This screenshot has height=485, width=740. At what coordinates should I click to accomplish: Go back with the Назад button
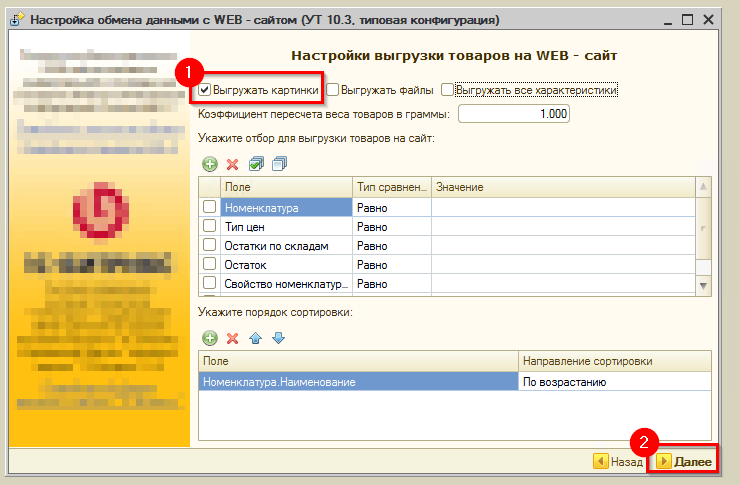pos(618,461)
